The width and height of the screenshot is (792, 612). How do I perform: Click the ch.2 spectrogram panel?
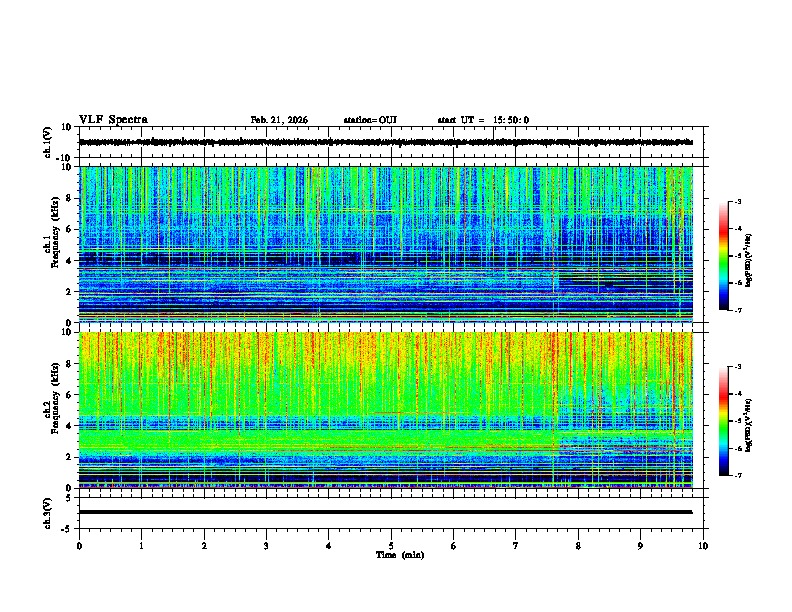(x=385, y=410)
